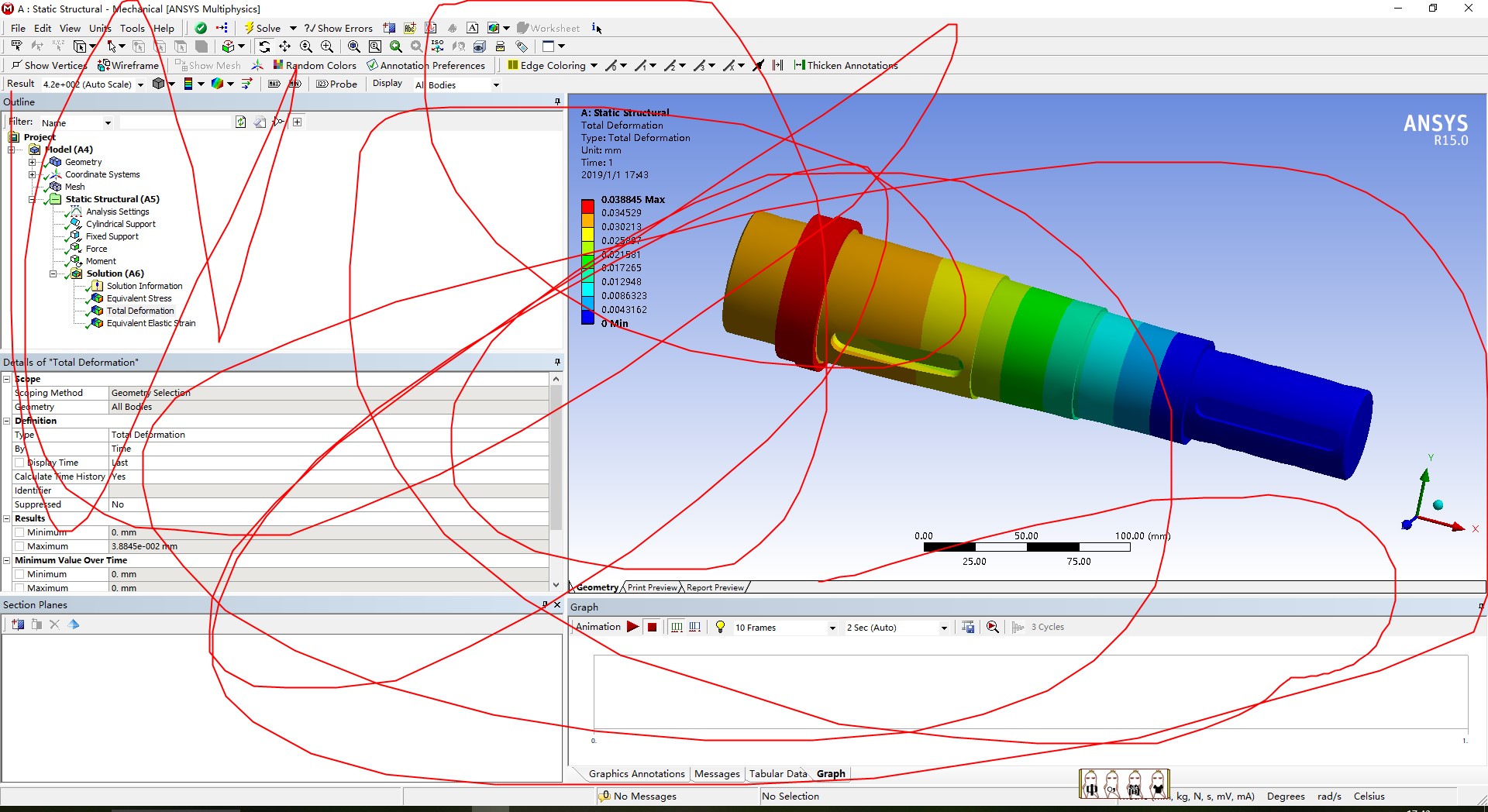
Task: Expand the Geometry tree node
Action: click(33, 162)
